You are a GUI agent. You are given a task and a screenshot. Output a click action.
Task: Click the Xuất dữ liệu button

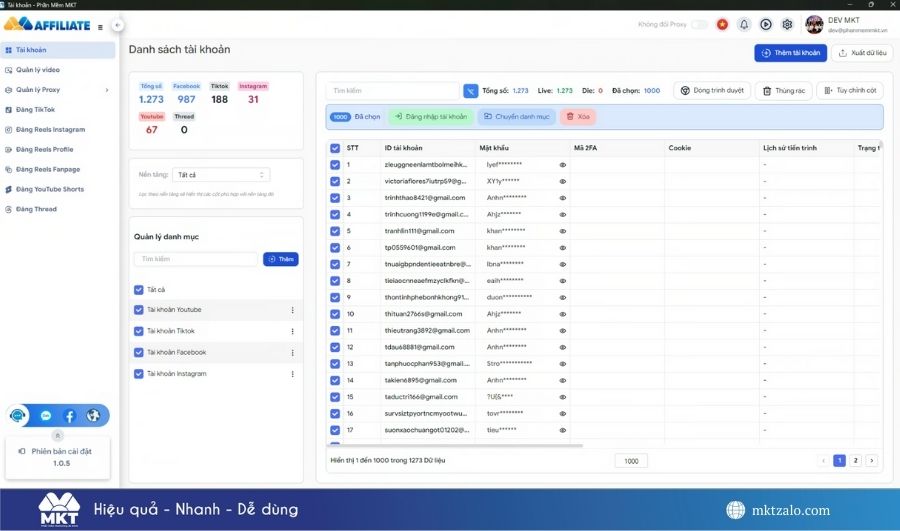click(x=862, y=53)
